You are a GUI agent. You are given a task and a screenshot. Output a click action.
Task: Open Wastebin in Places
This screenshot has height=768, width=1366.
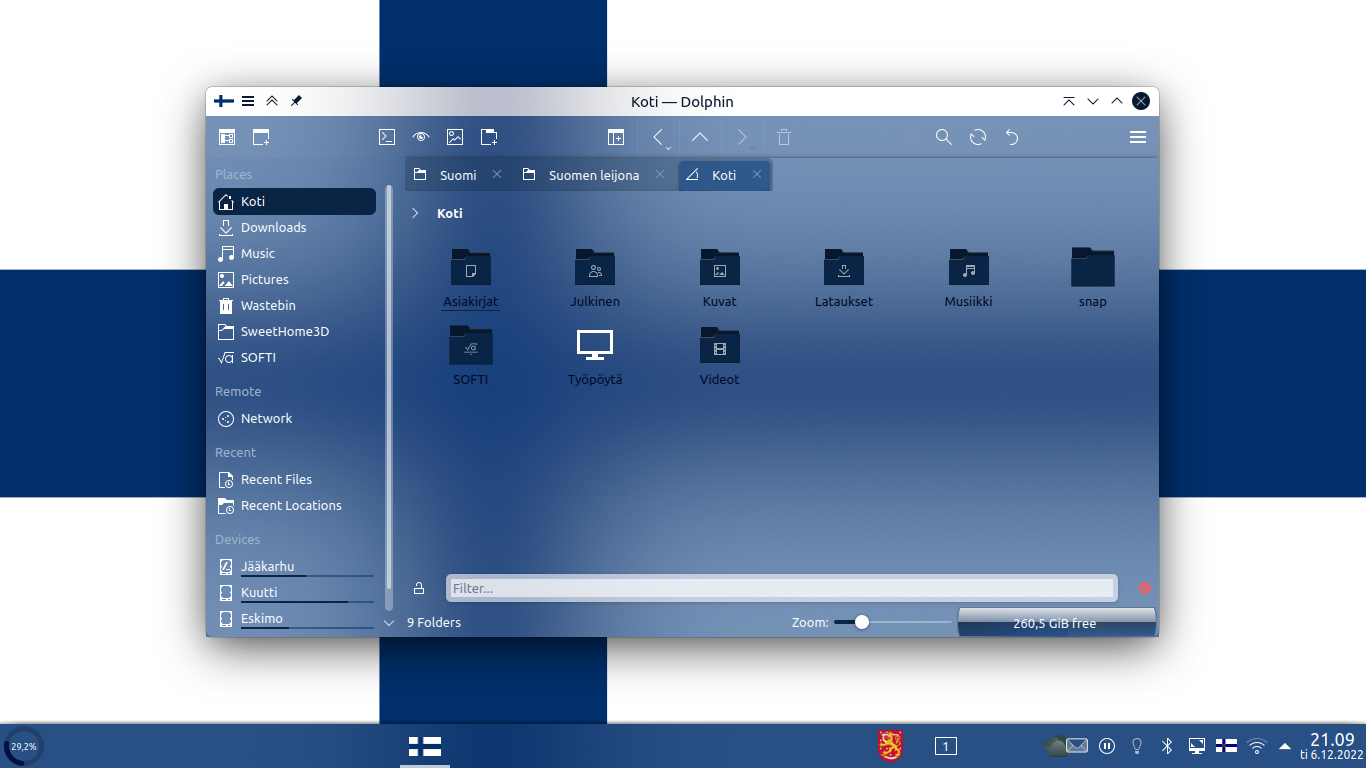pyautogui.click(x=294, y=305)
